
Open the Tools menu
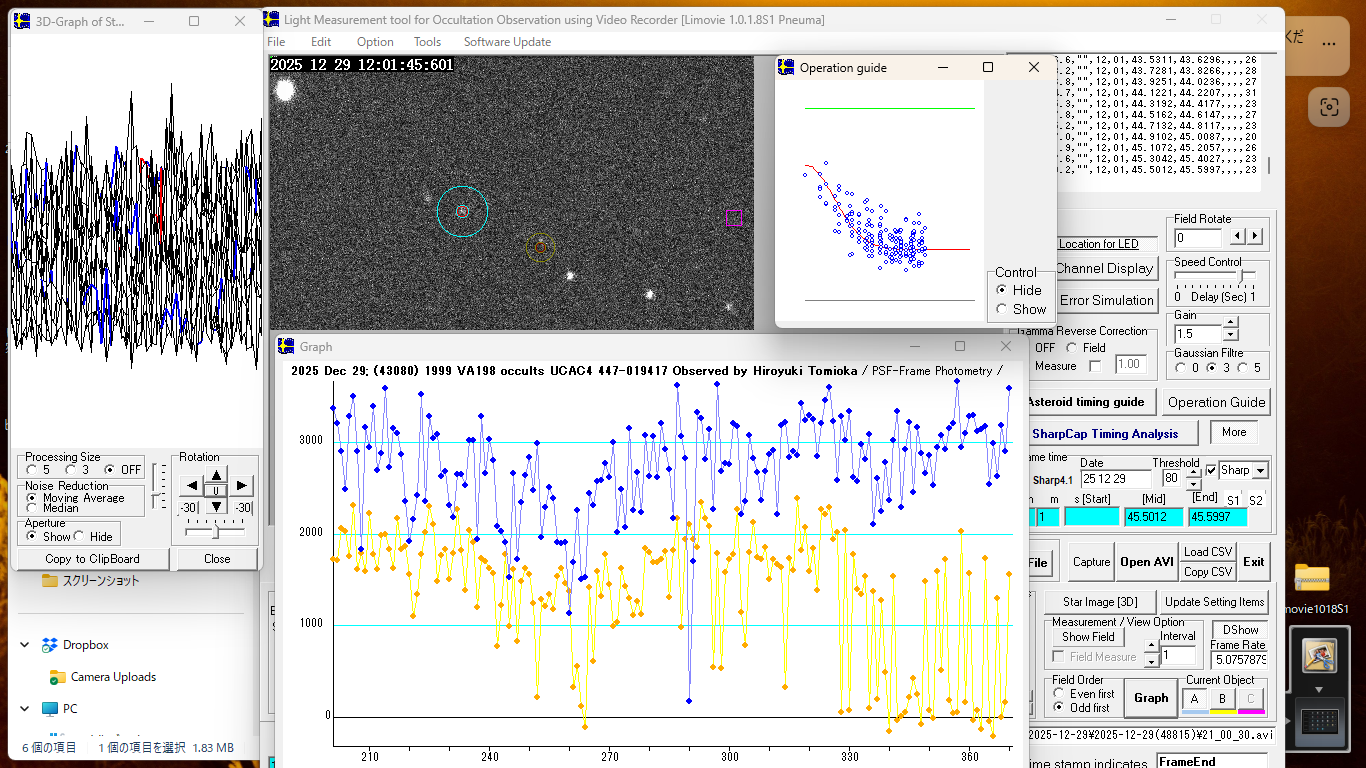pyautogui.click(x=427, y=42)
